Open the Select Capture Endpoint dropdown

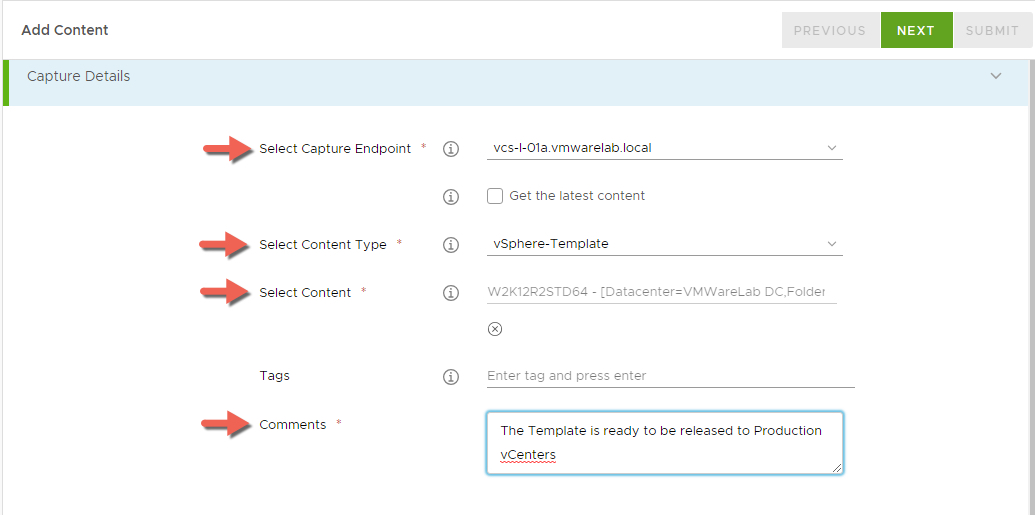(664, 148)
